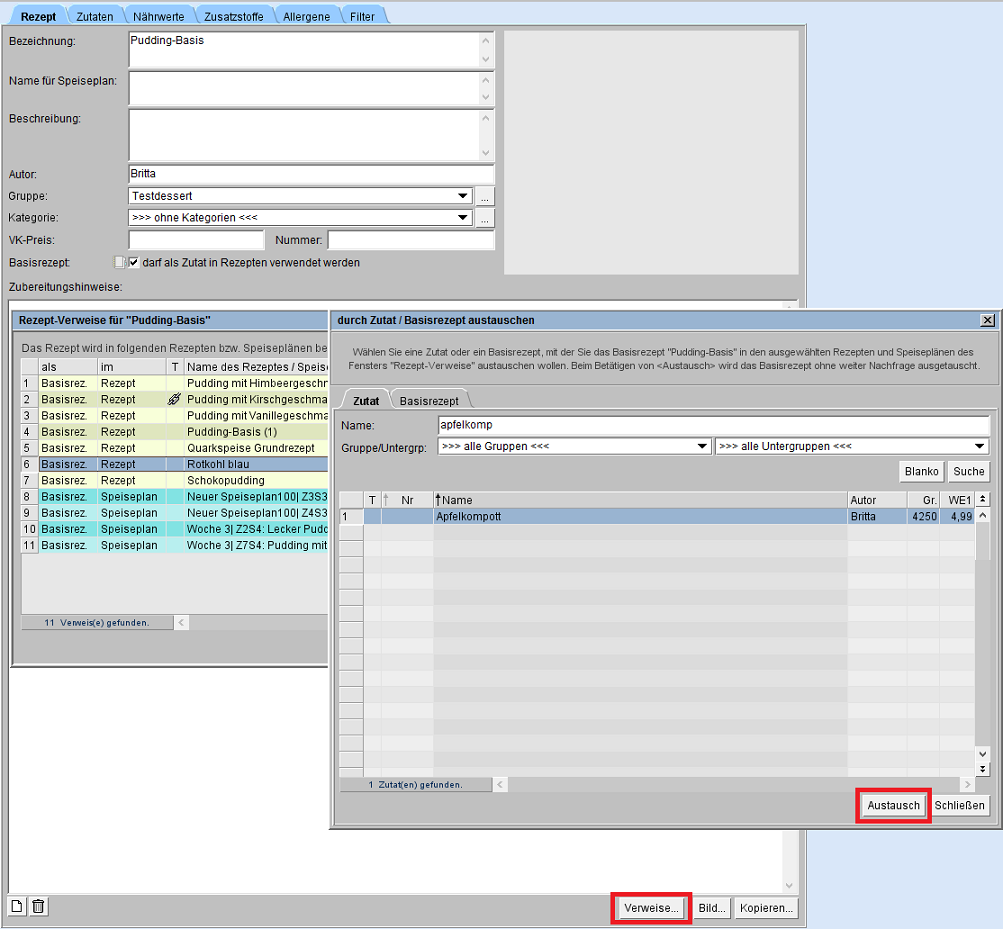Image resolution: width=1003 pixels, height=929 pixels.
Task: Click the Suche button
Action: (968, 471)
